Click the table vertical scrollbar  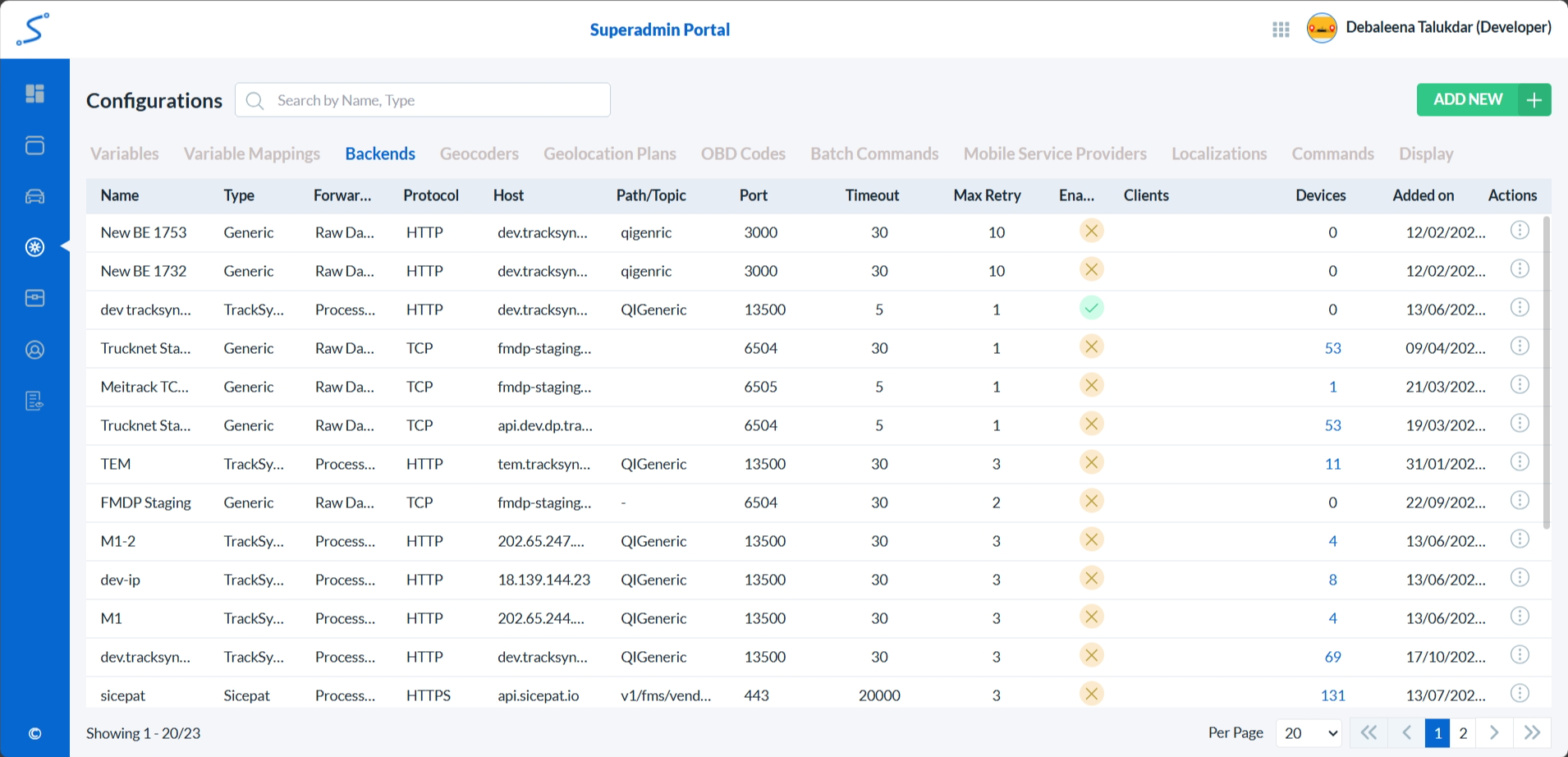1547,373
